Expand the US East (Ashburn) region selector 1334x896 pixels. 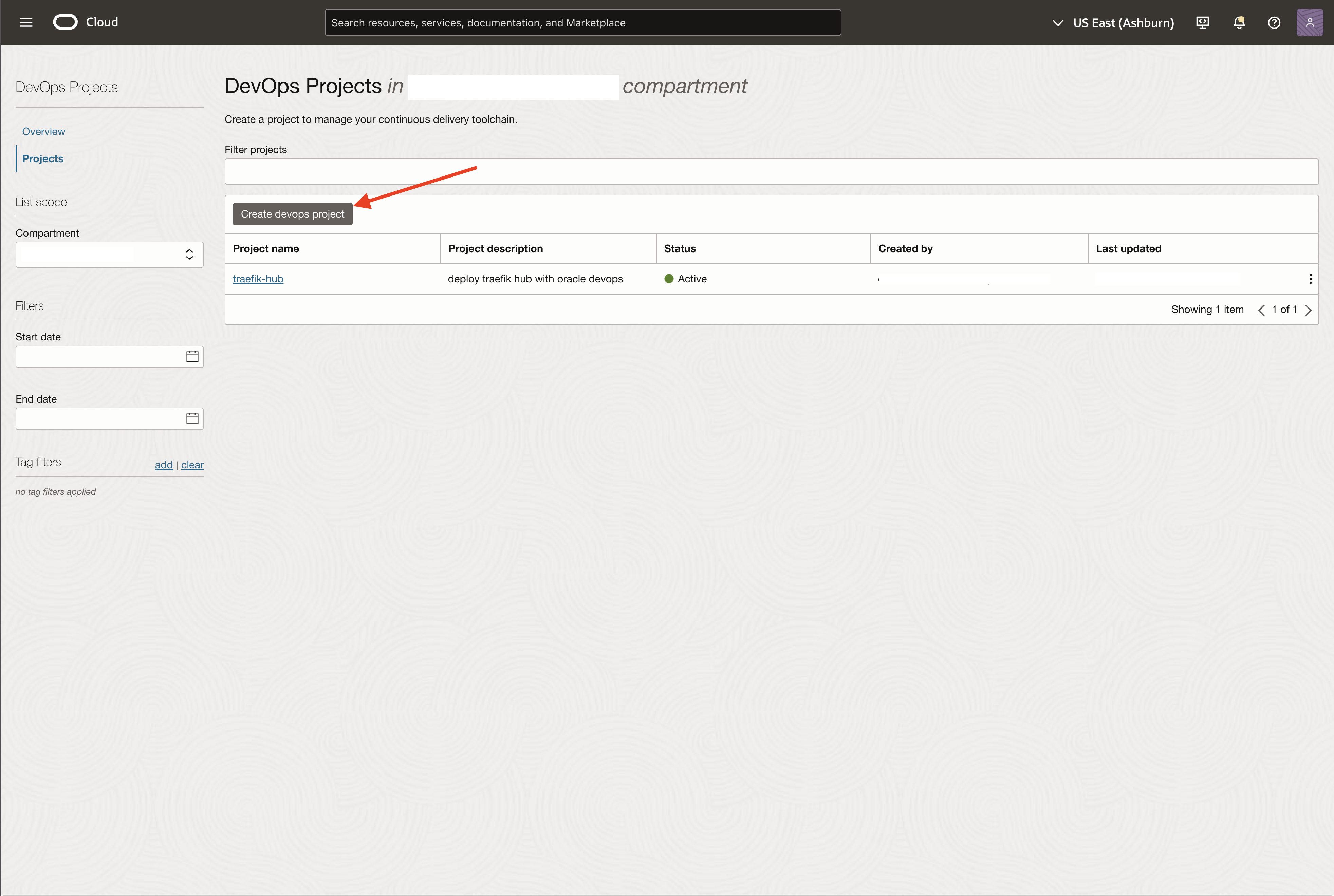[x=1112, y=22]
